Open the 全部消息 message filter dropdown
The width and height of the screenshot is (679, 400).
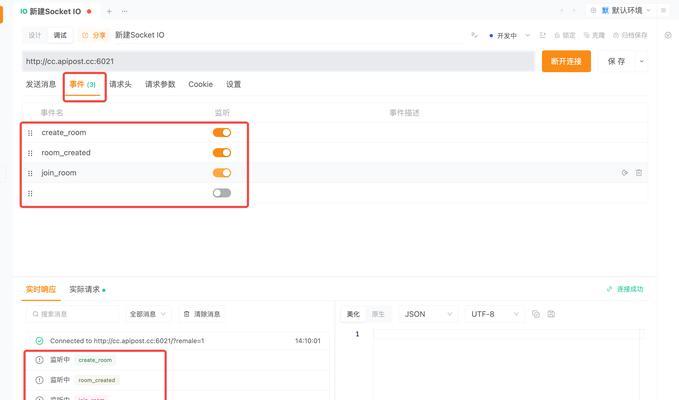point(148,314)
